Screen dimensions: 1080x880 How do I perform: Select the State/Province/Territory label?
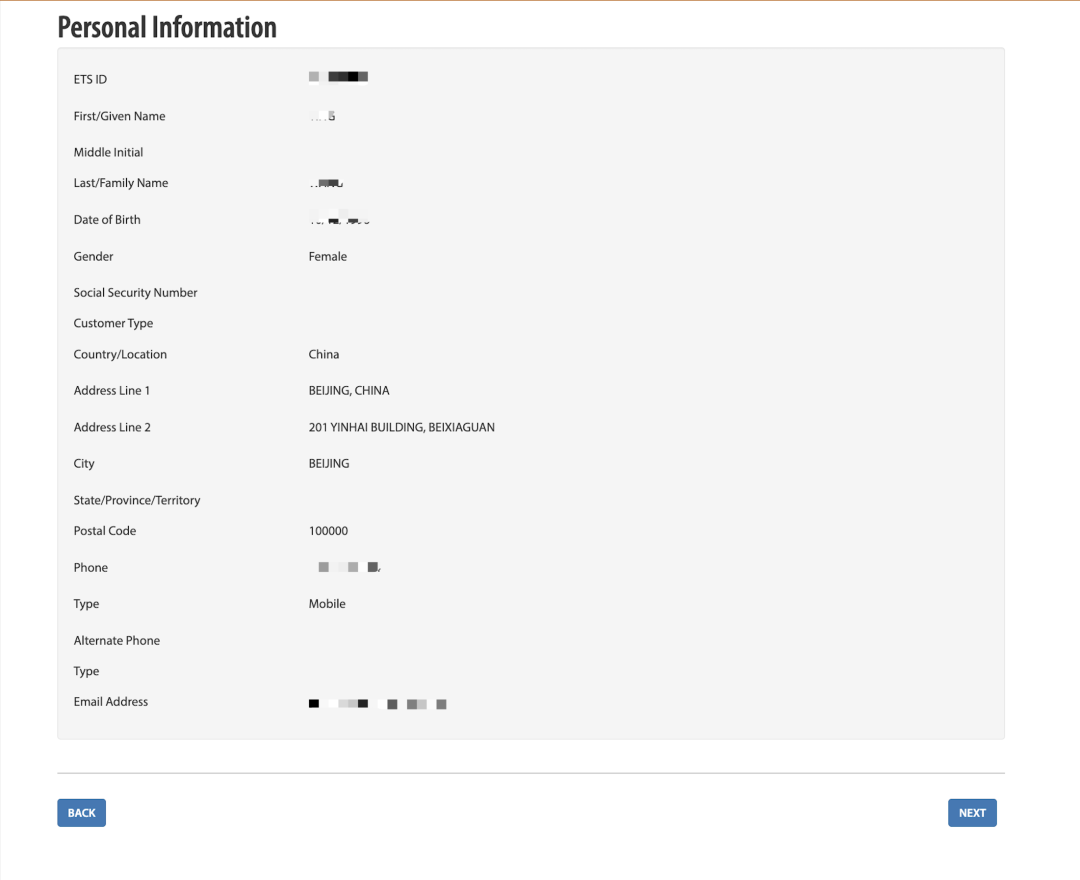(137, 501)
